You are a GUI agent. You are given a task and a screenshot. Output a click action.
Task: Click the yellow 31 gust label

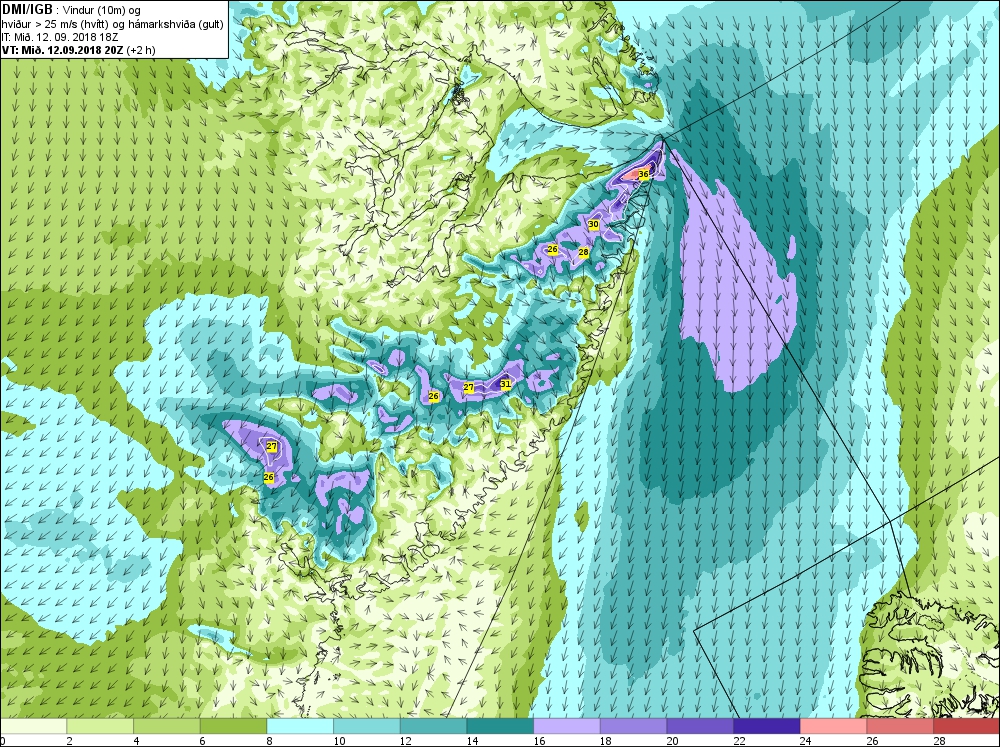click(505, 383)
